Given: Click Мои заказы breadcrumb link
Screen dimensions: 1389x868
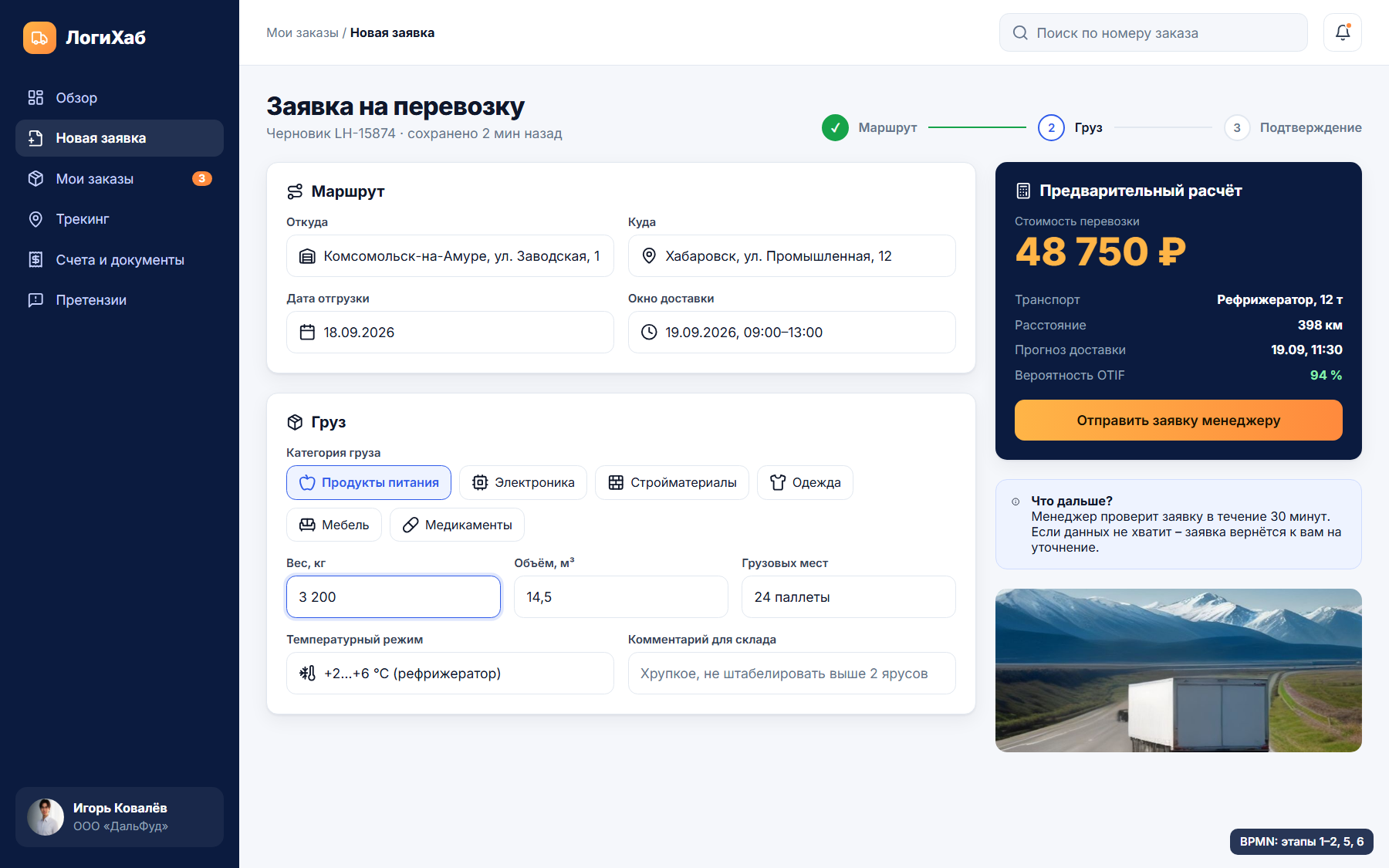Looking at the screenshot, I should tap(302, 32).
